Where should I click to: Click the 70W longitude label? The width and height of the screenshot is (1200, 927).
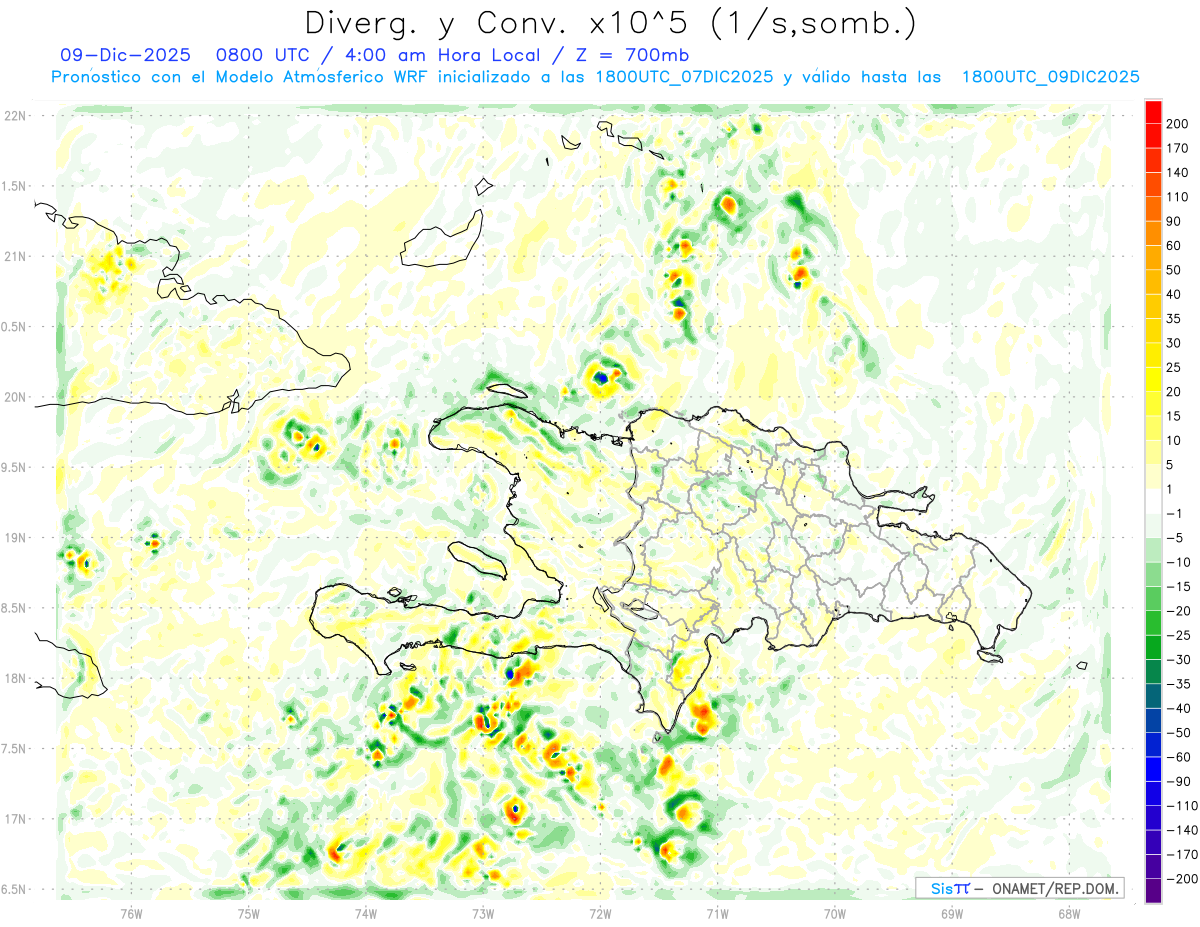pyautogui.click(x=835, y=913)
